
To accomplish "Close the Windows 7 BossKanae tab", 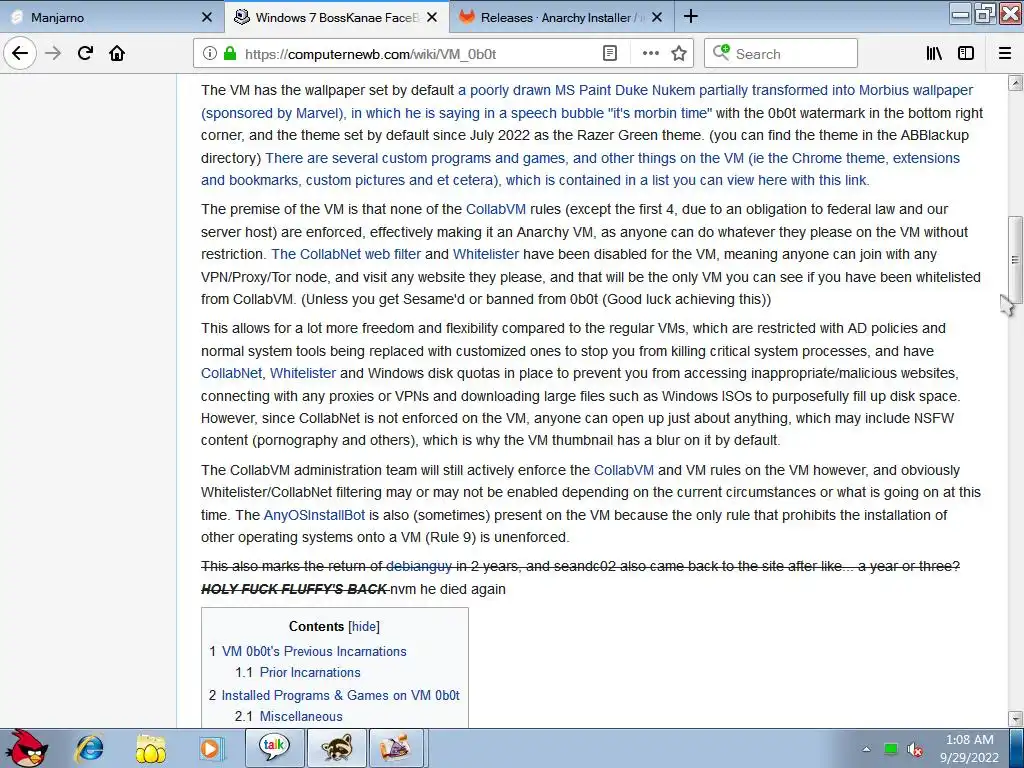I will 432,18.
